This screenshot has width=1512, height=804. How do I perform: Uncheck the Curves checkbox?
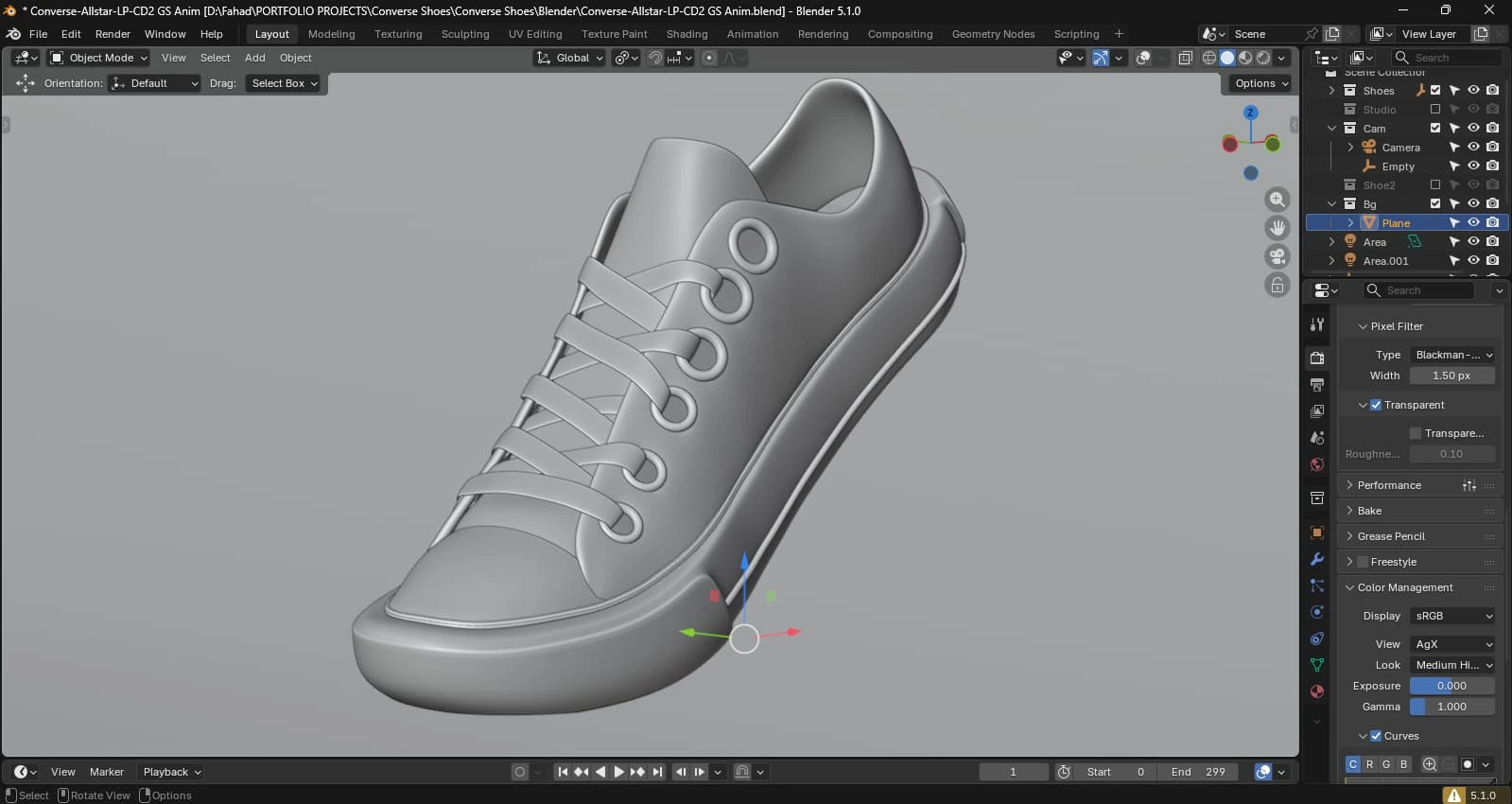[1376, 736]
